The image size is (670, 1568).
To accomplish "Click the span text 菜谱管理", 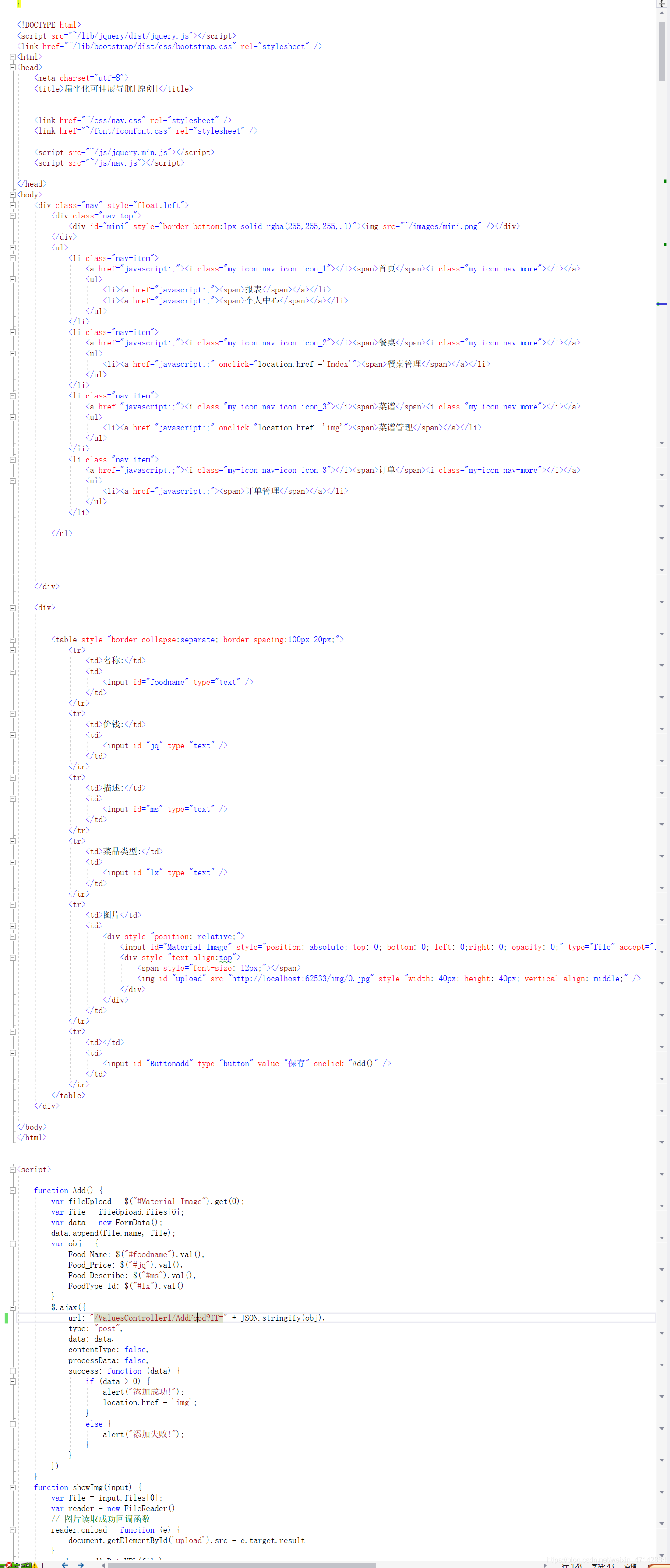I will [395, 428].
